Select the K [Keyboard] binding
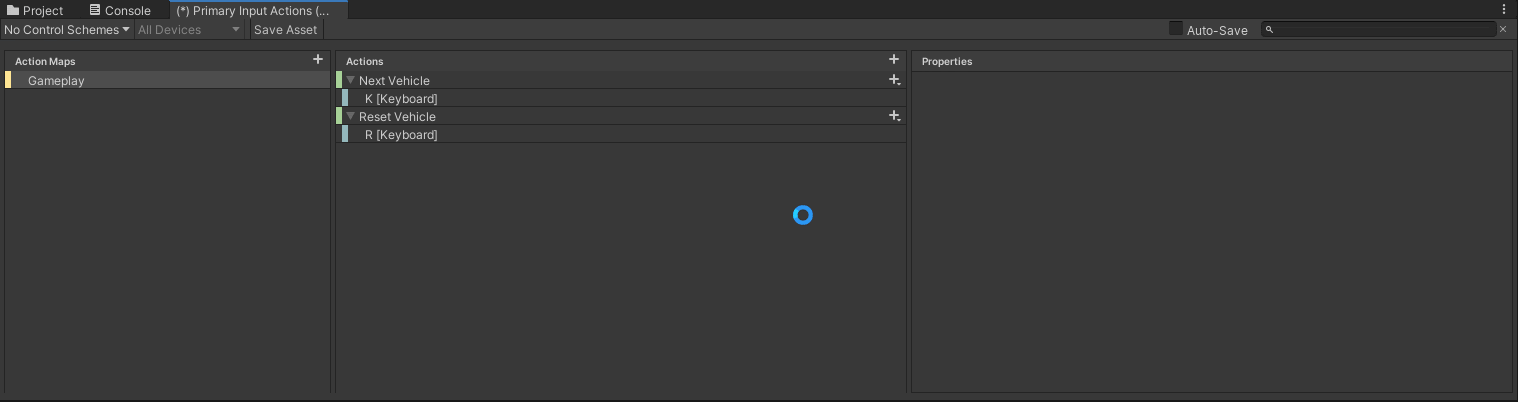1518x402 pixels. (x=401, y=98)
